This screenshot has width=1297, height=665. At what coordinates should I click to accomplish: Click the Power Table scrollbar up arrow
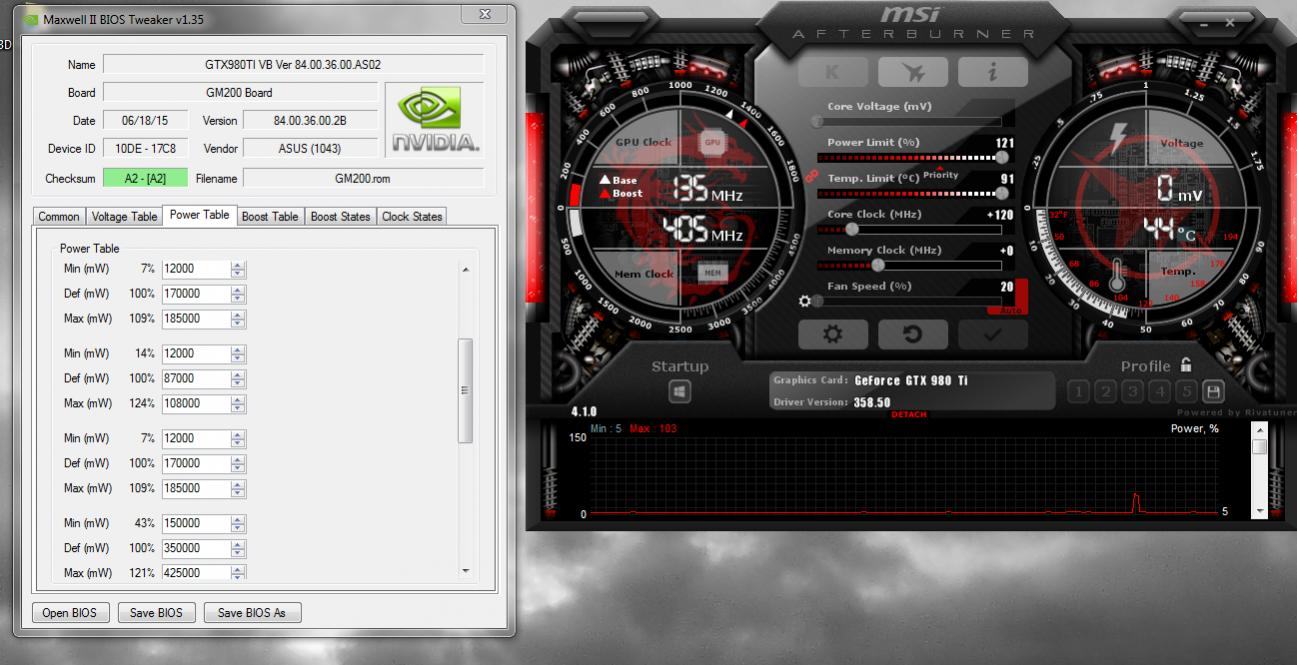(x=465, y=269)
